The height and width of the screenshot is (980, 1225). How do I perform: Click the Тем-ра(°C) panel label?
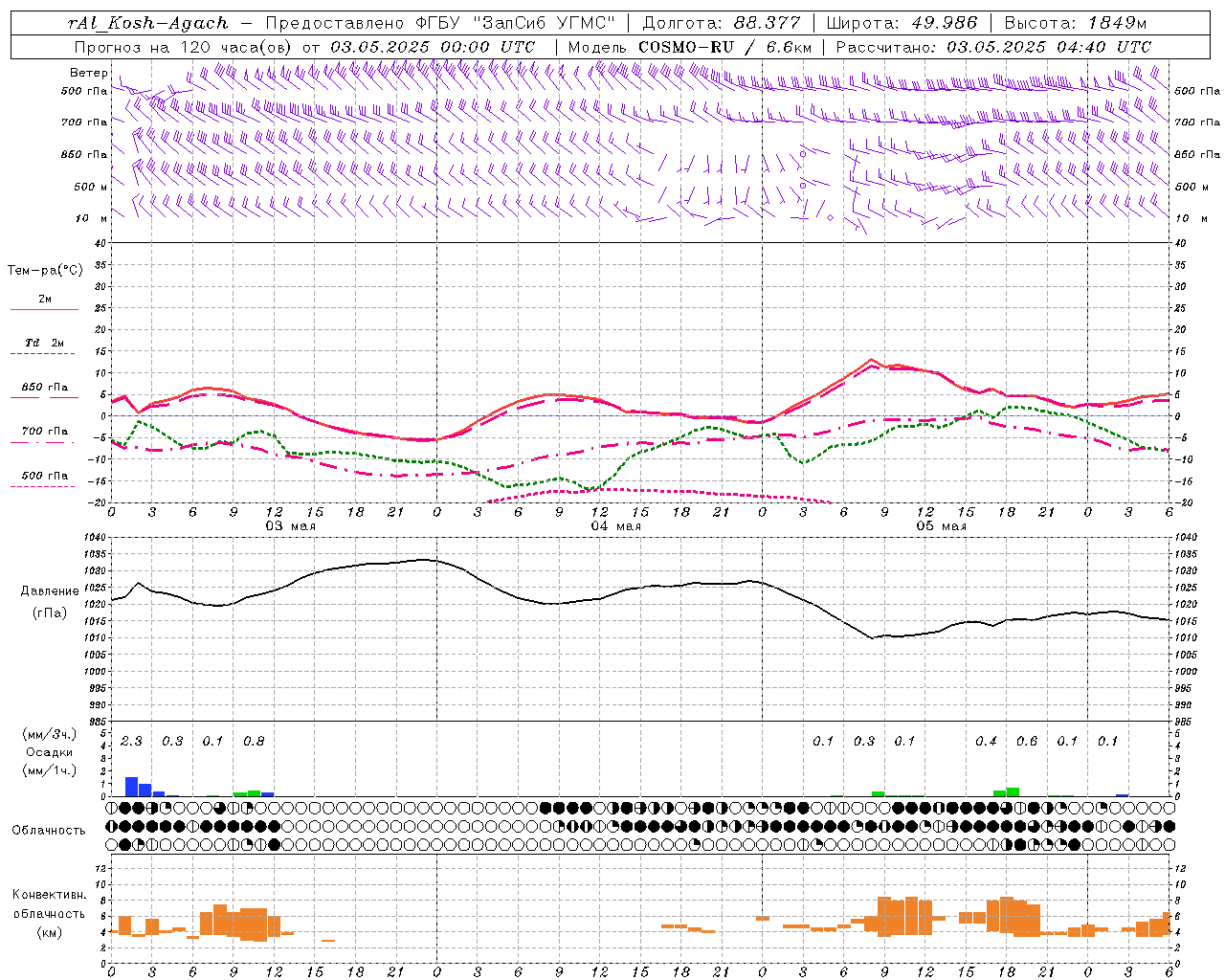point(45,271)
